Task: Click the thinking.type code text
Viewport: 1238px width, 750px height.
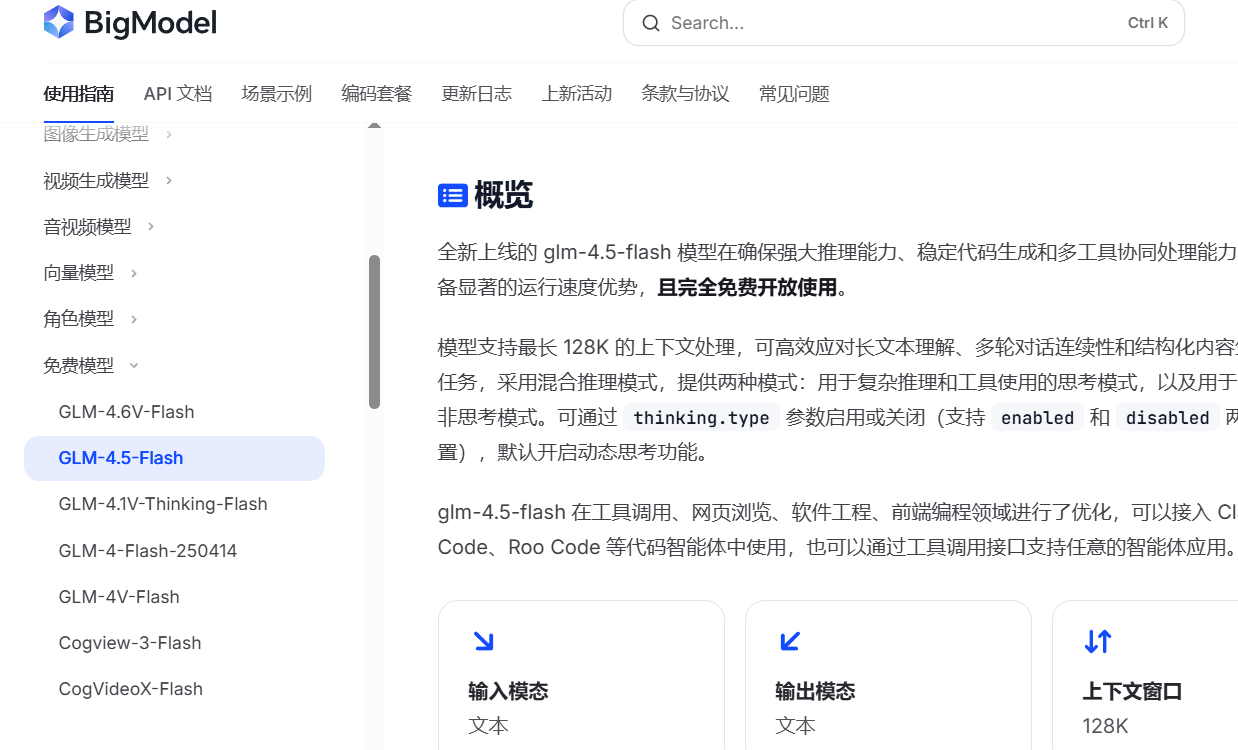Action: [701, 418]
